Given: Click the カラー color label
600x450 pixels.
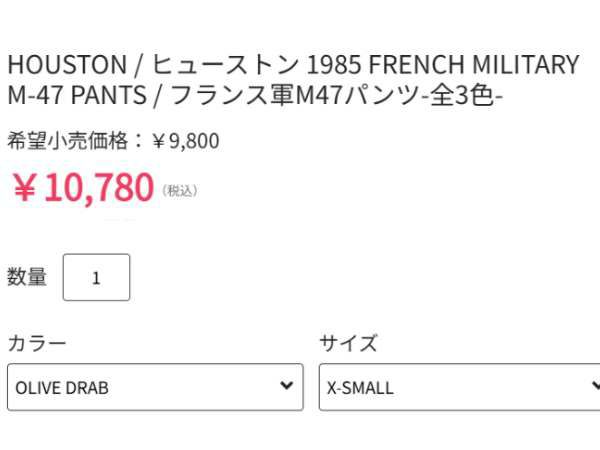Looking at the screenshot, I should coord(37,344).
